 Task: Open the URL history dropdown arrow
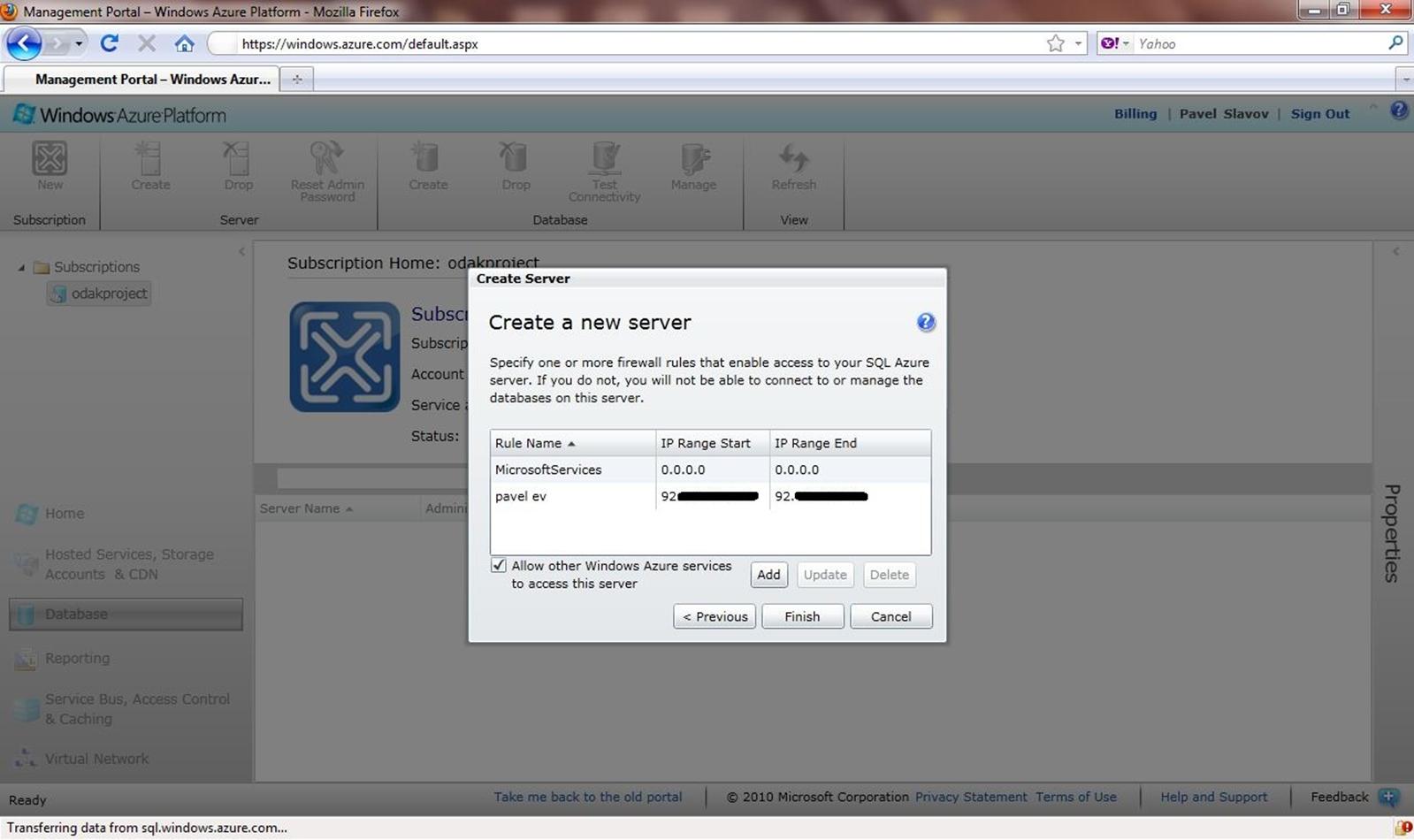(x=1078, y=43)
